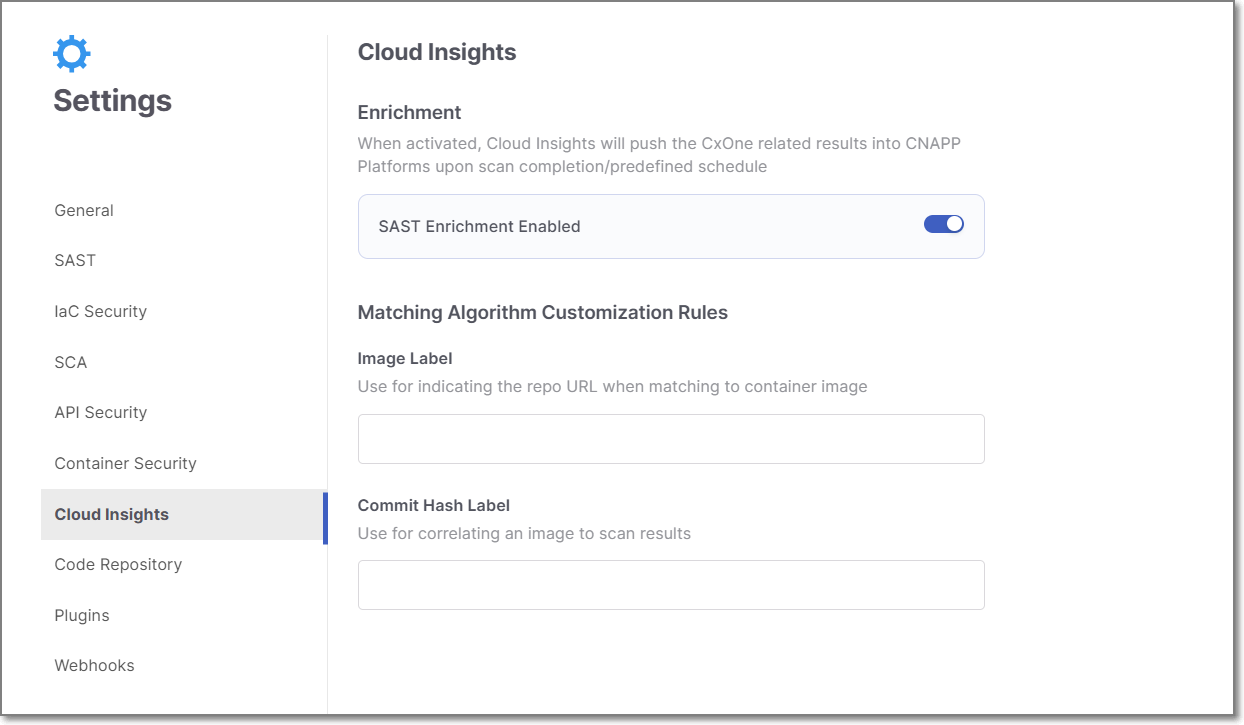Open Code Repository settings
The image size is (1244, 725).
pyautogui.click(x=117, y=564)
